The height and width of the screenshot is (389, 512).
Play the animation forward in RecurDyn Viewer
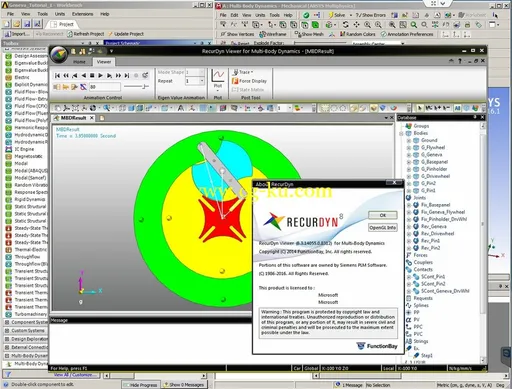click(x=100, y=76)
